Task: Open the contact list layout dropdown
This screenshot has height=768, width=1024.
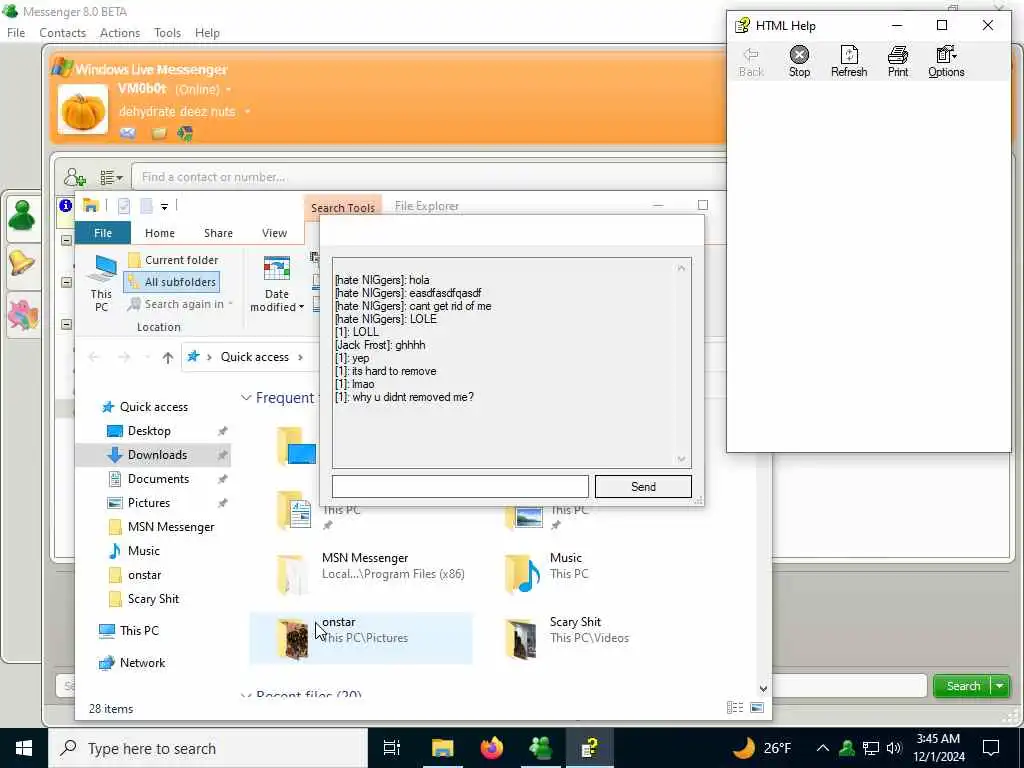Action: [111, 177]
